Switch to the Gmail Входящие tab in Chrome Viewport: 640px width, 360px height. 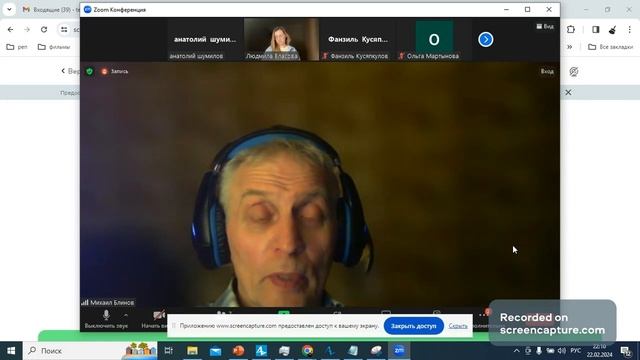[x=50, y=9]
